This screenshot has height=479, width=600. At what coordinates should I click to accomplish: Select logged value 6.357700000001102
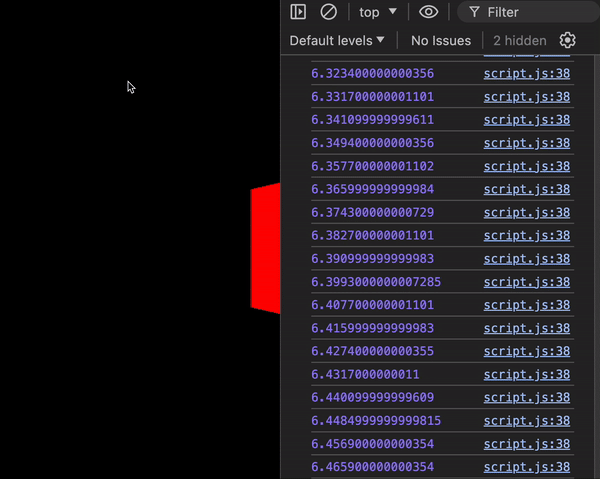coord(372,166)
